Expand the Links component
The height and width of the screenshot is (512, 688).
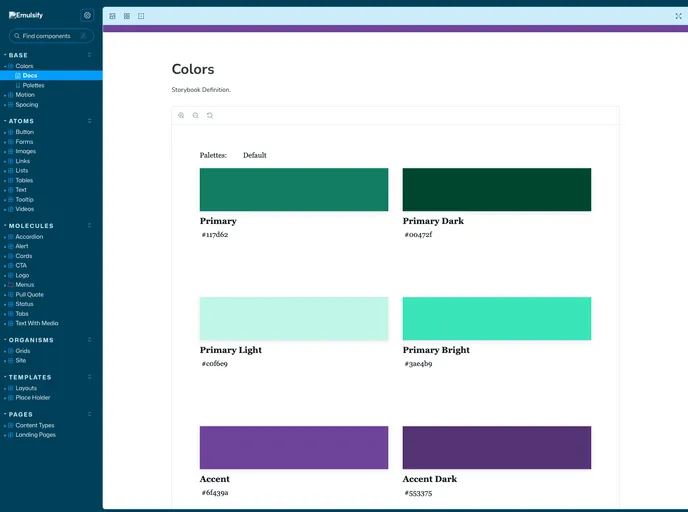pos(22,161)
